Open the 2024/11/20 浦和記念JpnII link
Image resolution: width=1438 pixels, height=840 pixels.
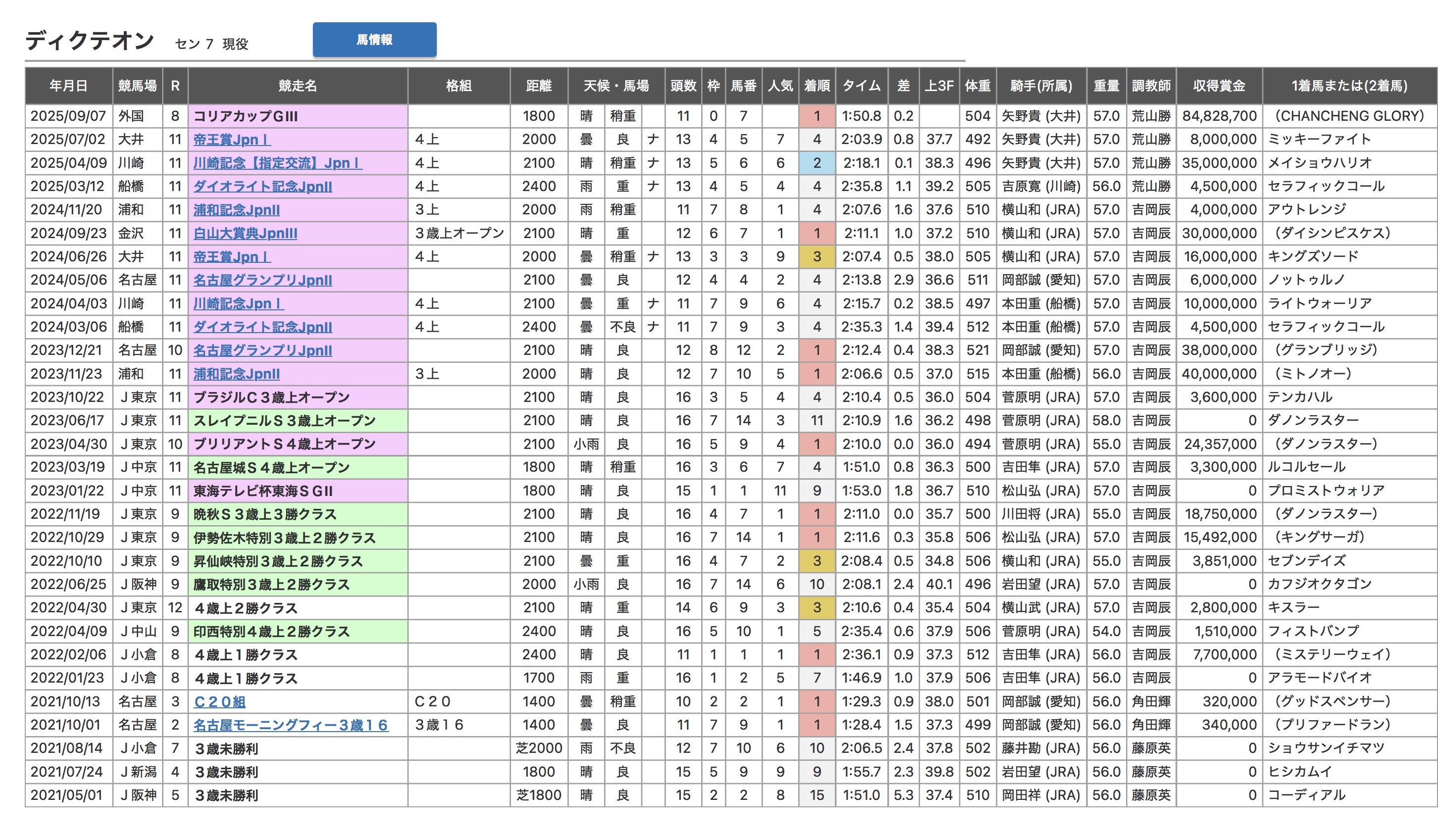[x=236, y=210]
